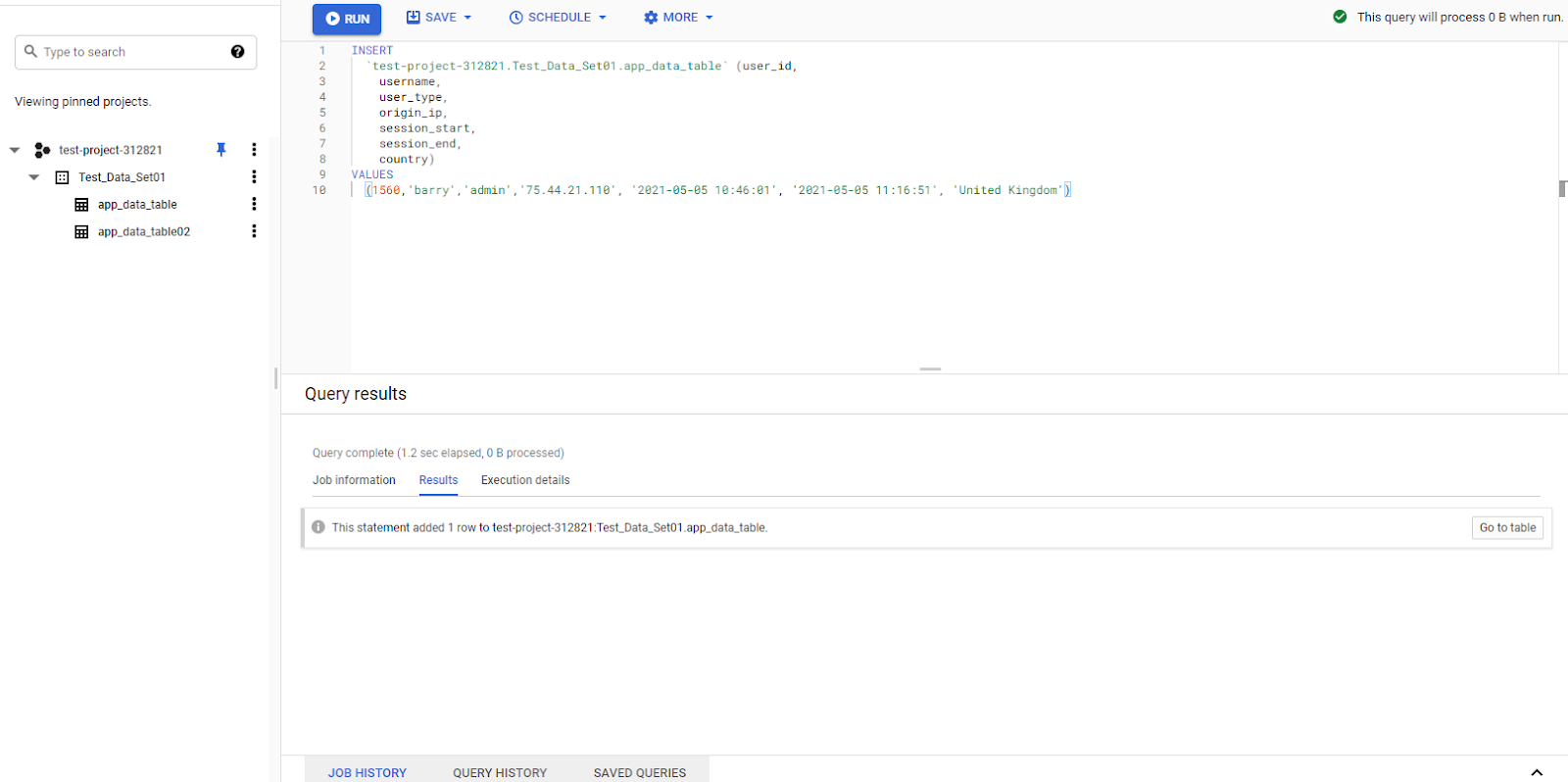Open the QUERY HISTORY tab
The width and height of the screenshot is (1568, 782).
[x=500, y=772]
